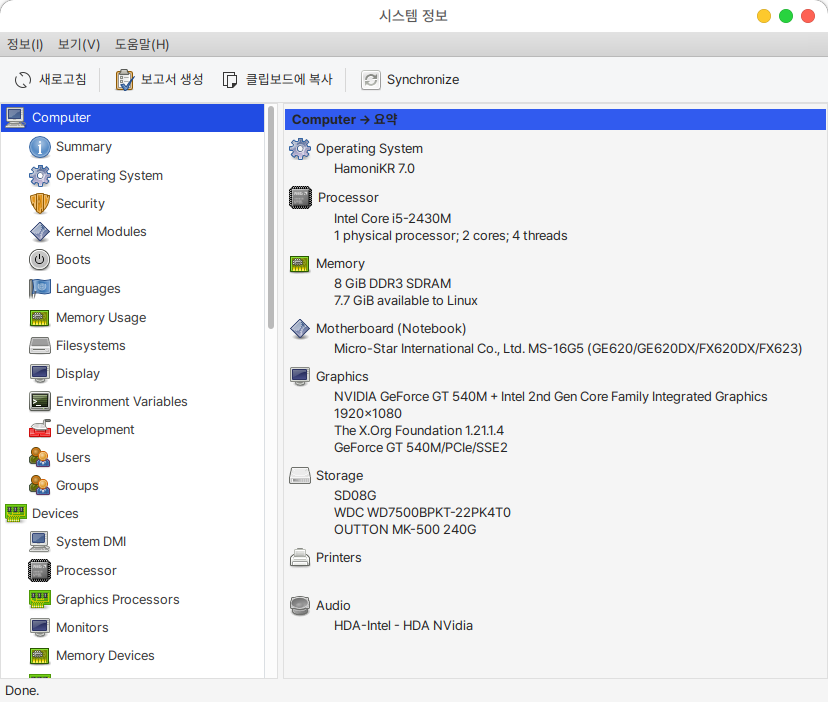828x702 pixels.
Task: Open the 보기(V) menu
Action: click(79, 44)
